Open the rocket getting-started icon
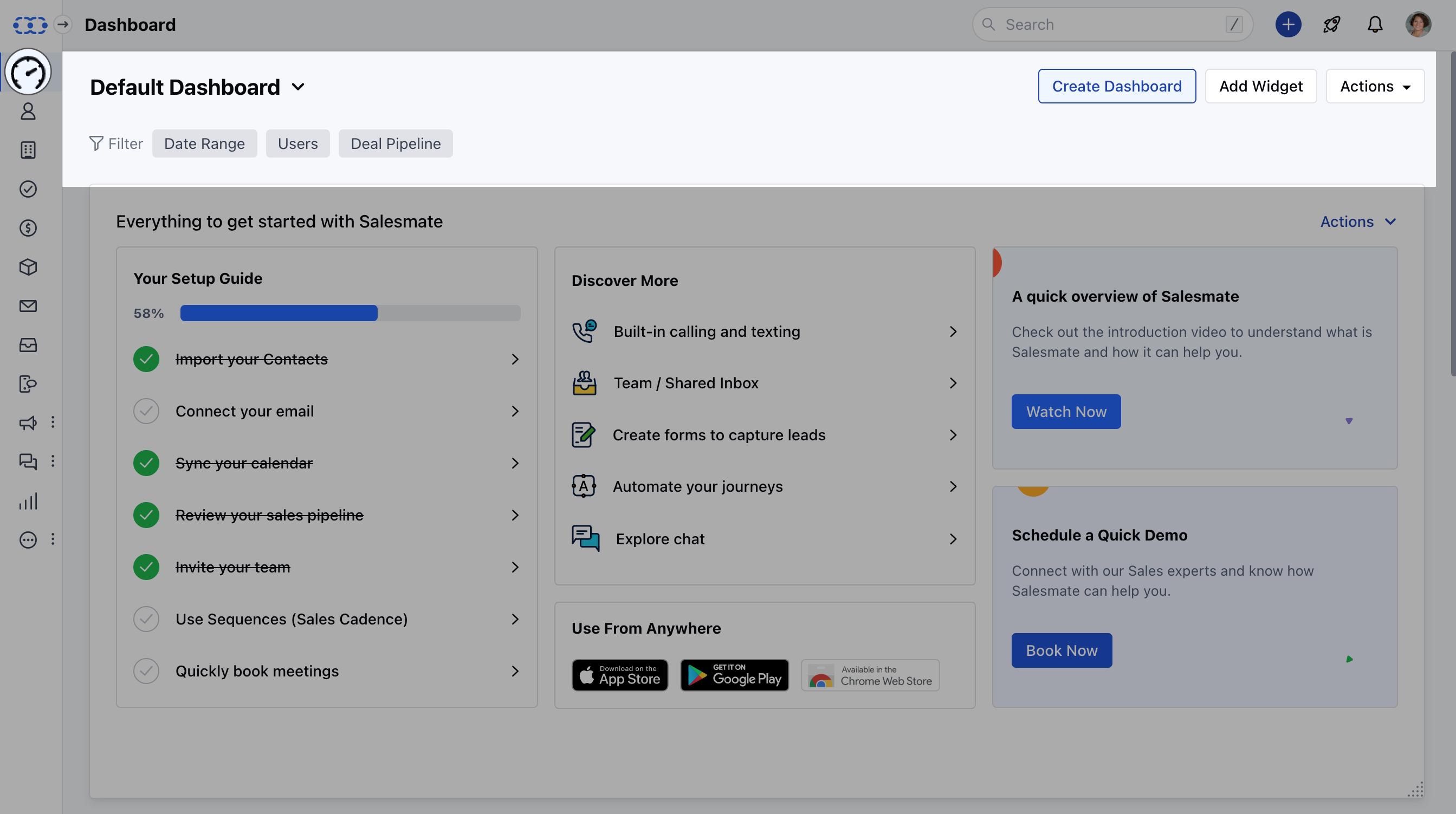Viewport: 1456px width, 814px height. click(1332, 24)
